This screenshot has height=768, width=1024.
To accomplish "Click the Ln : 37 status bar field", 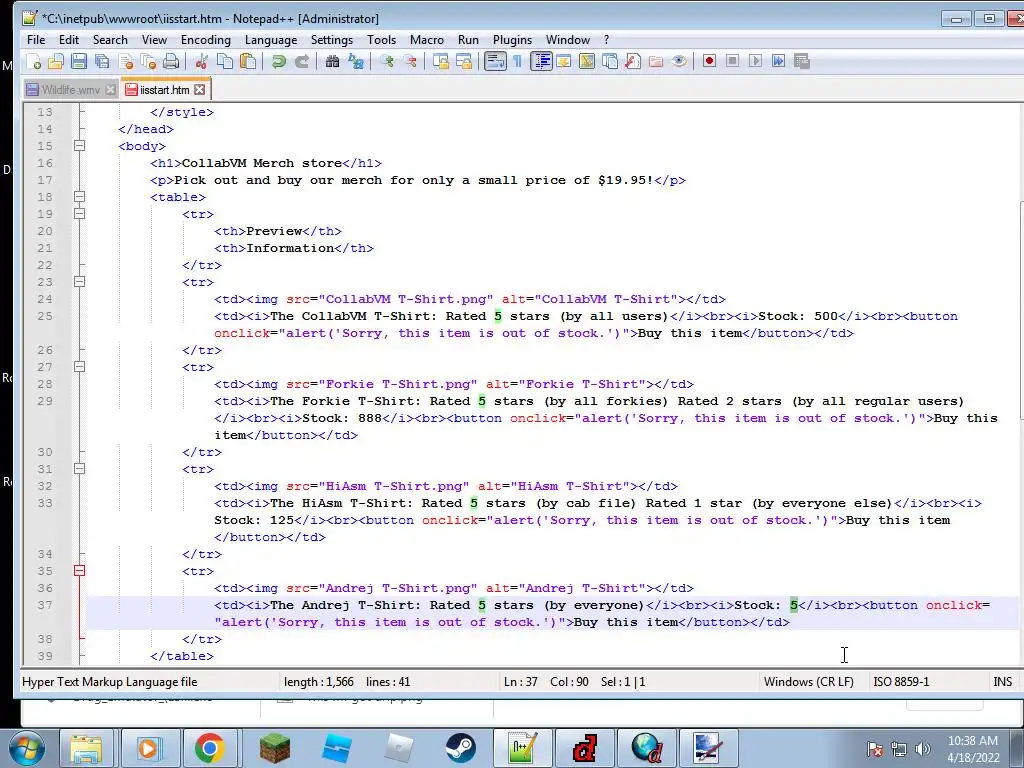I will pos(520,682).
